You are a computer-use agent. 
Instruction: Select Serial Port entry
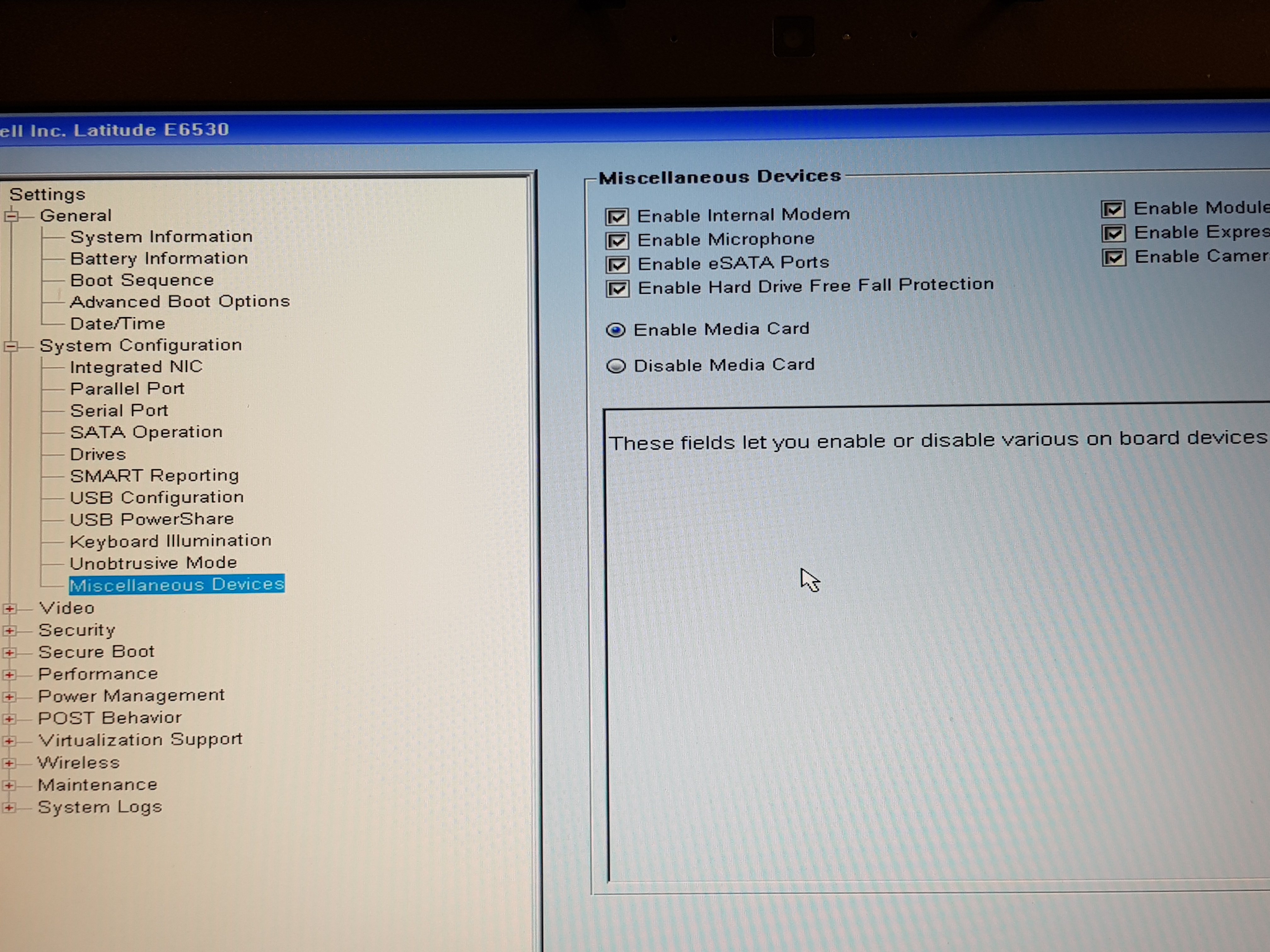point(119,411)
